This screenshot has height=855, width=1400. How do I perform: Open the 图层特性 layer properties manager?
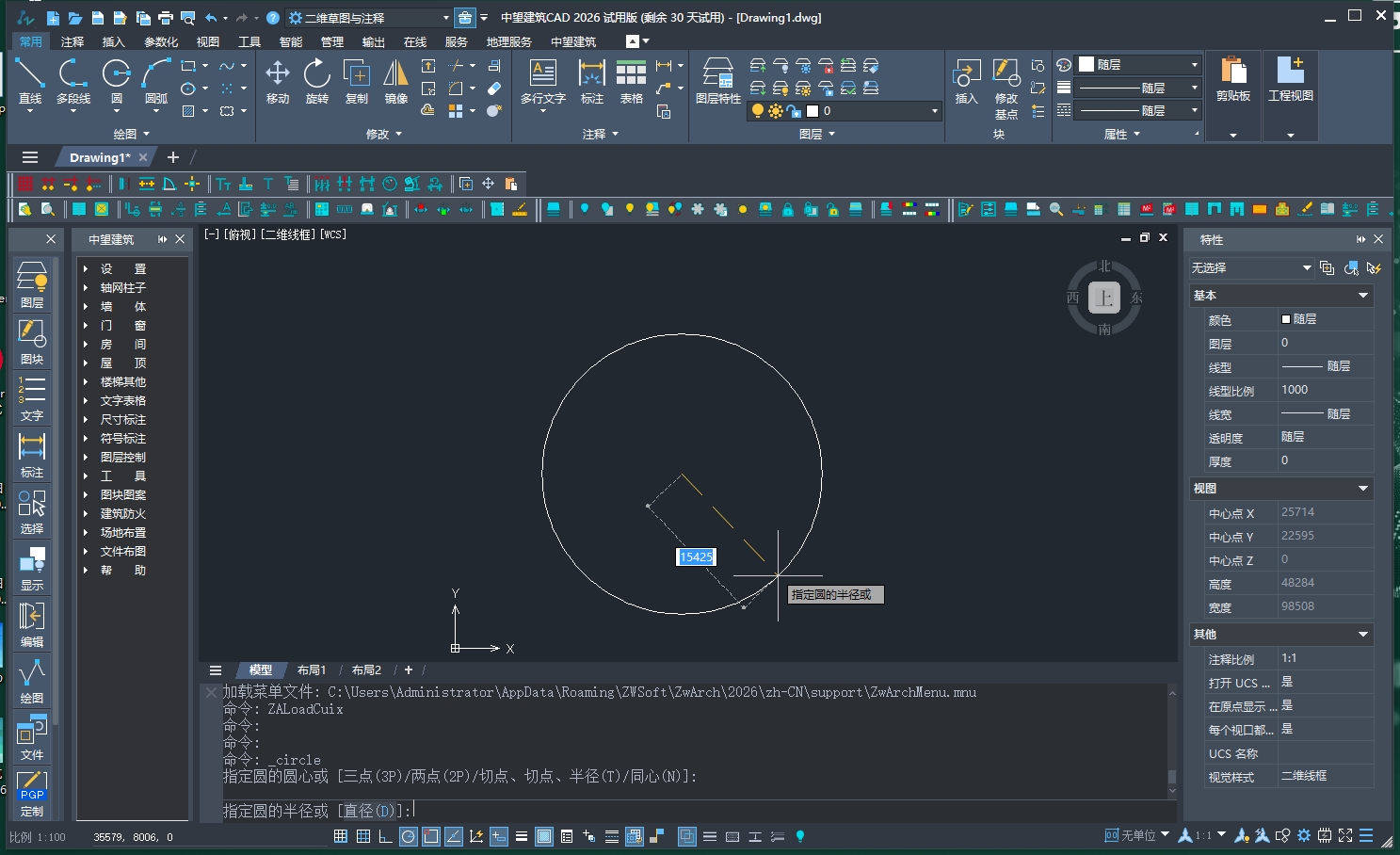point(718,81)
